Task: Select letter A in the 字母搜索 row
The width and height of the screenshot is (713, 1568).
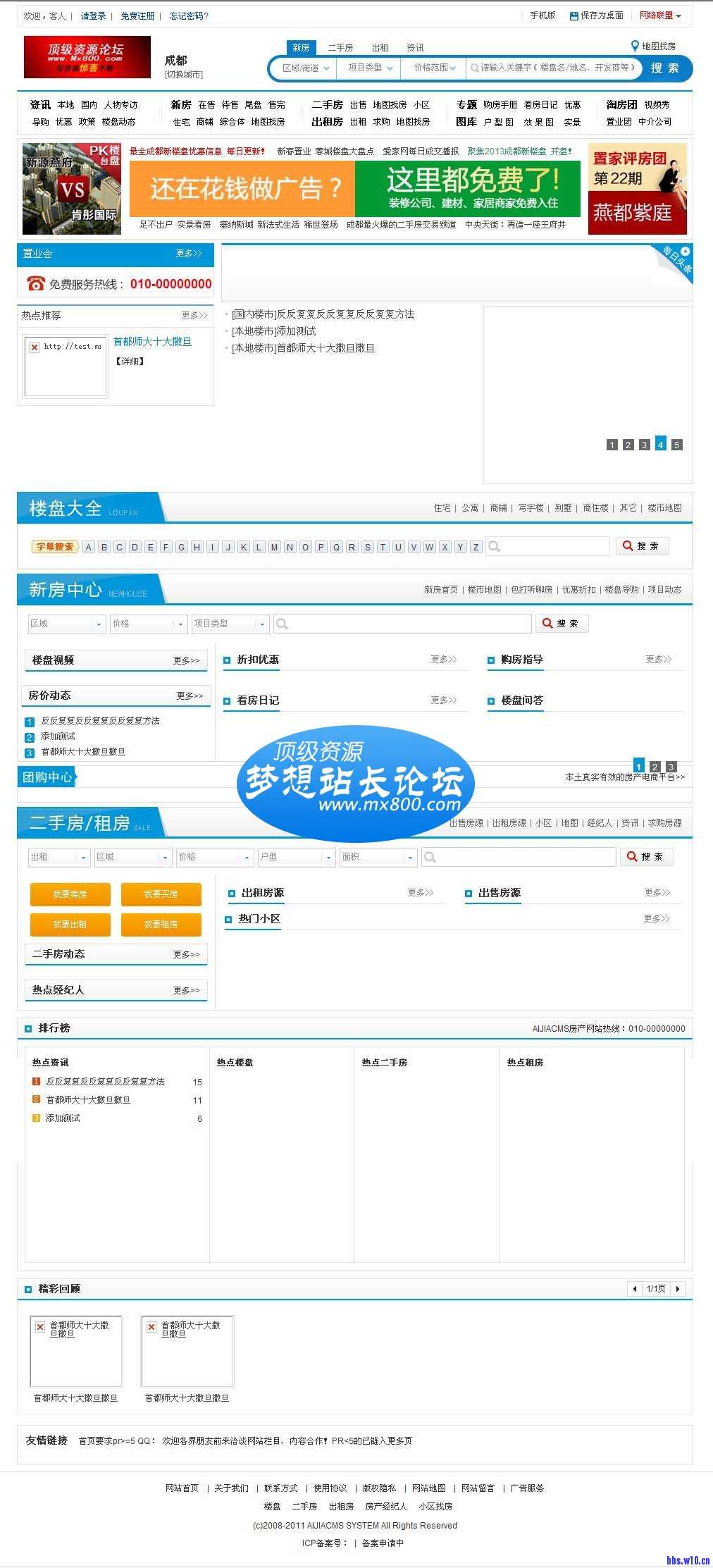Action: click(88, 547)
